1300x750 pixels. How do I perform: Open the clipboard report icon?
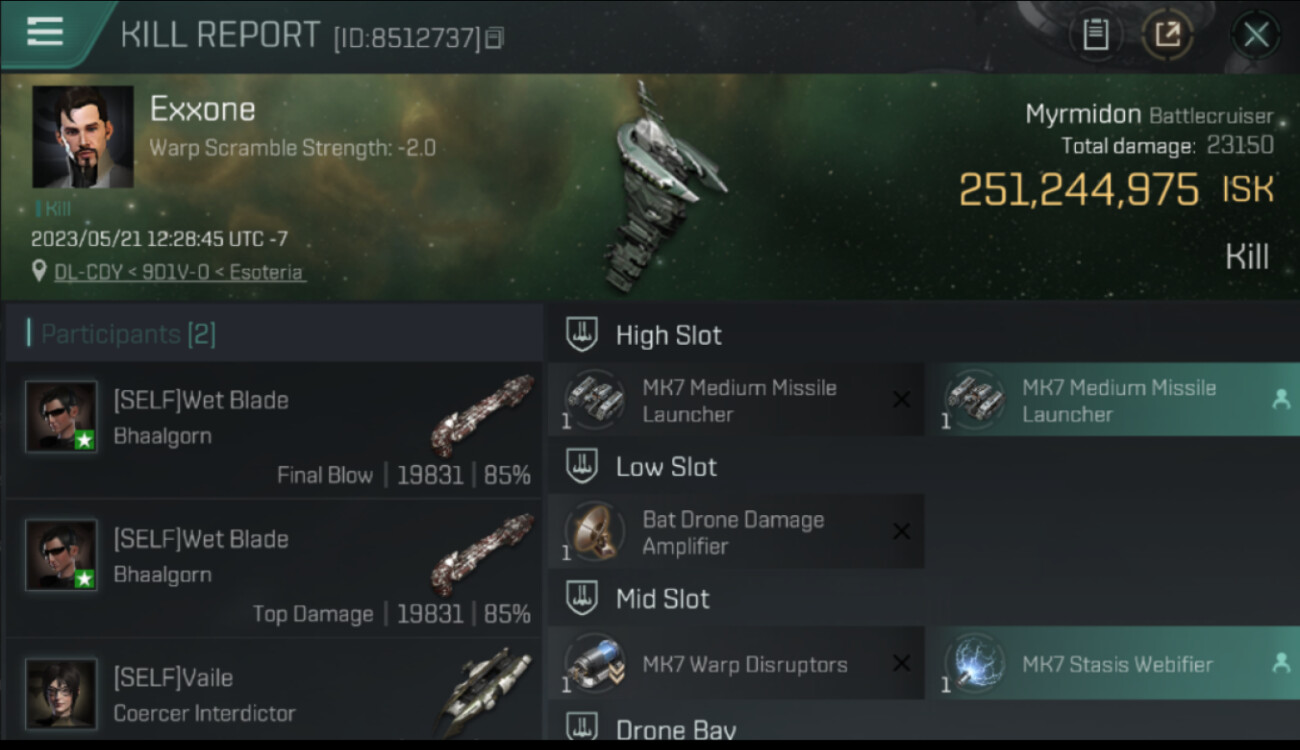[1096, 35]
